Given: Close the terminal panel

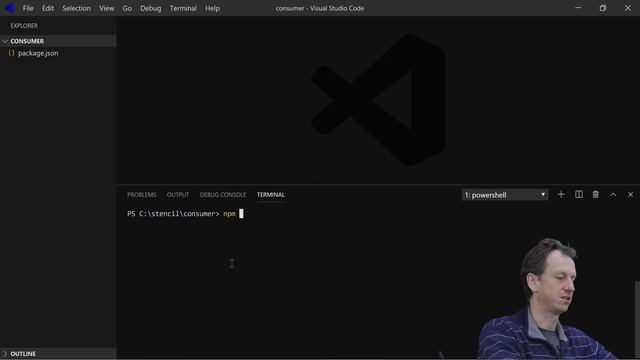Looking at the screenshot, I should coord(631,195).
